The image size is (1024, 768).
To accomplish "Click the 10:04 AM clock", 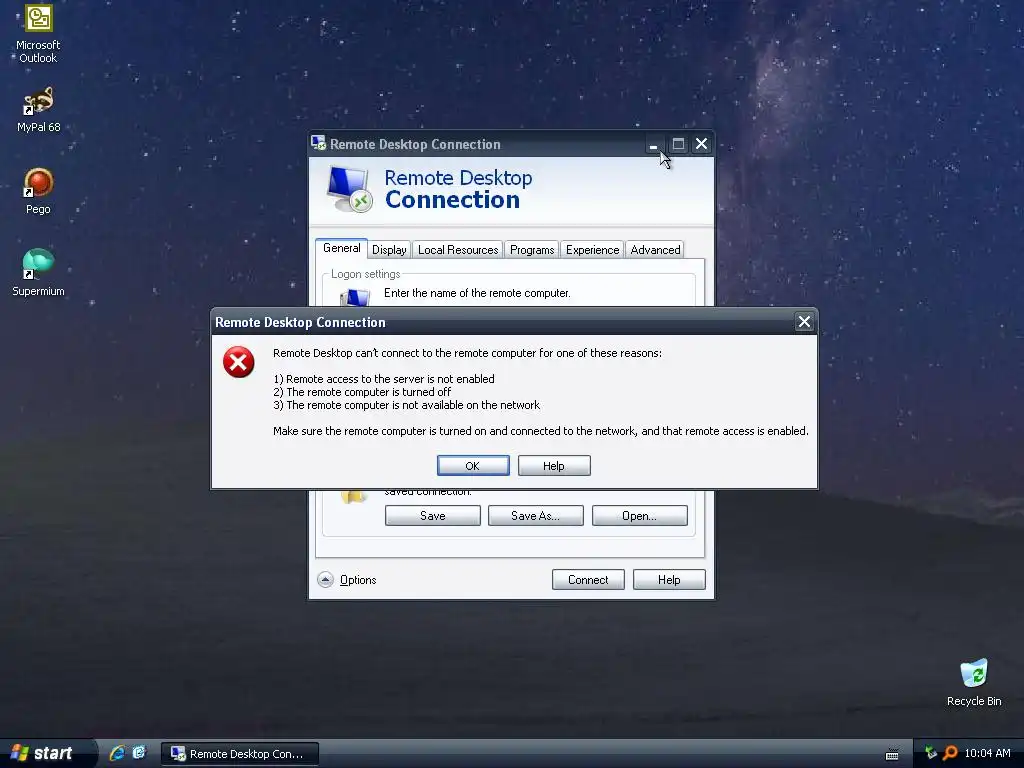I will point(987,753).
